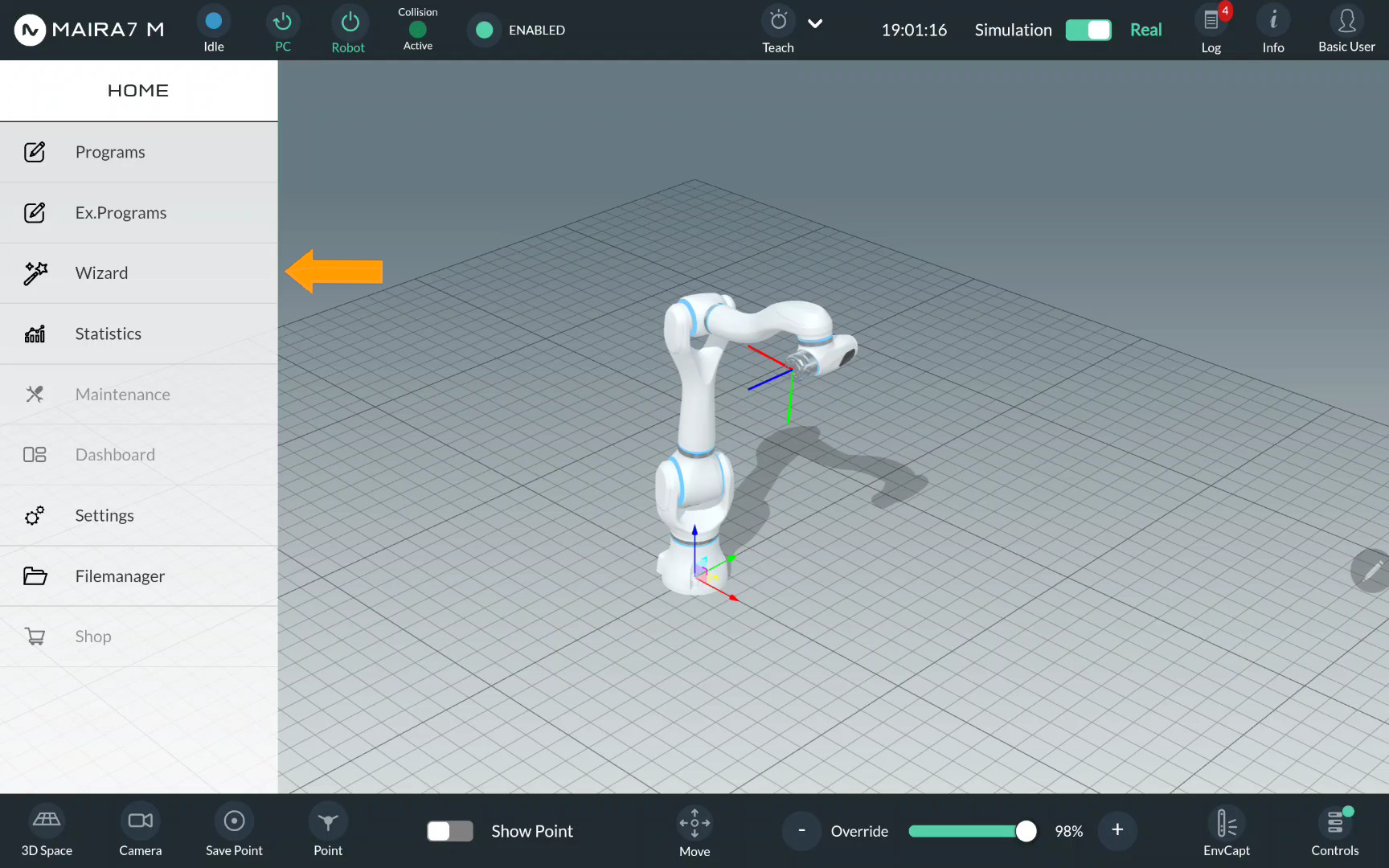Open the Log with 4 notifications
1389x868 pixels.
click(1211, 21)
